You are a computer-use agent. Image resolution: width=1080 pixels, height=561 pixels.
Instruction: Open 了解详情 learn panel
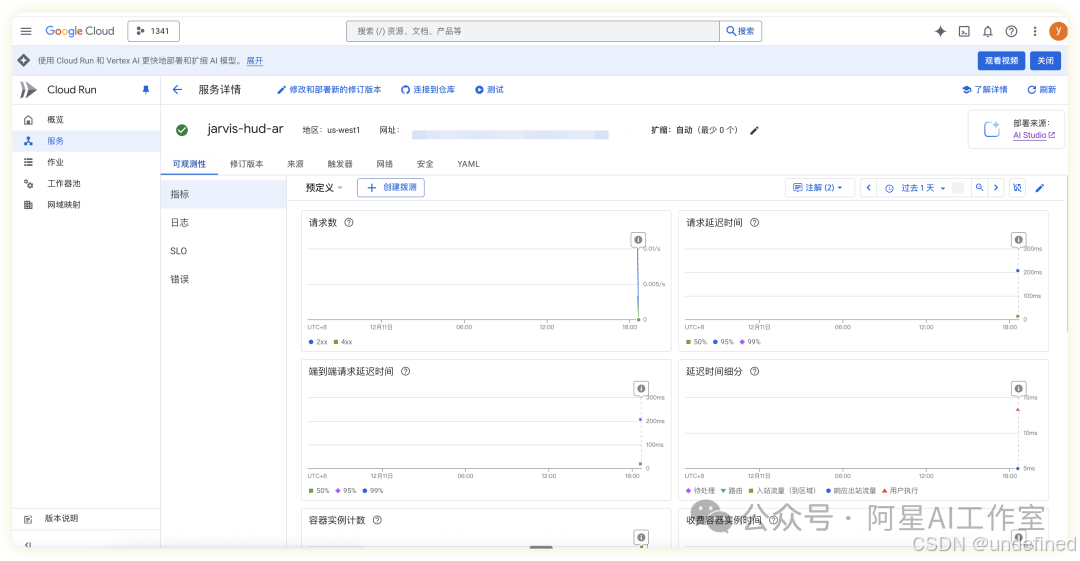pos(985,90)
